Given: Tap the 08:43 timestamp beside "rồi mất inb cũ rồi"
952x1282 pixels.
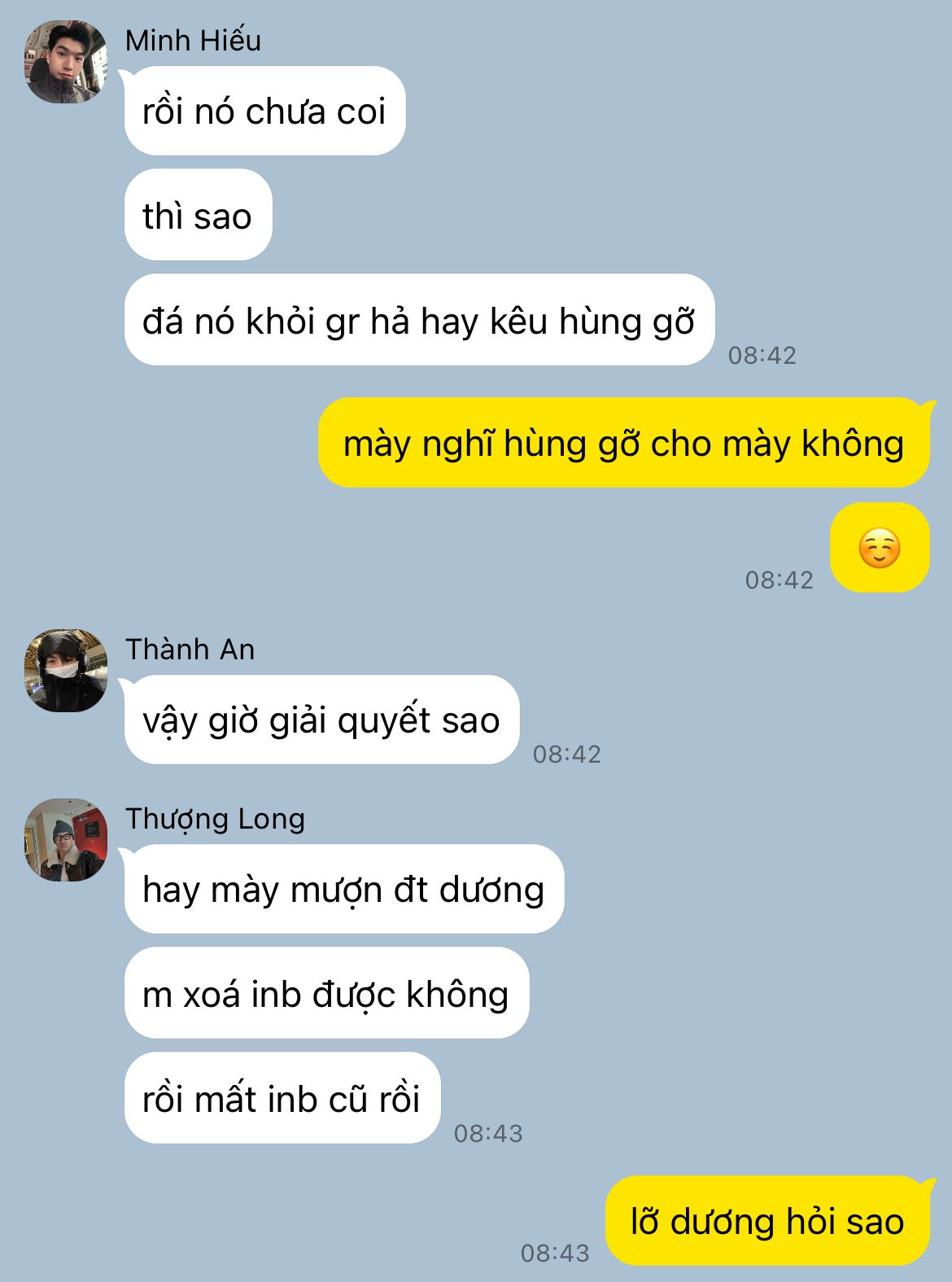Looking at the screenshot, I should [488, 1134].
